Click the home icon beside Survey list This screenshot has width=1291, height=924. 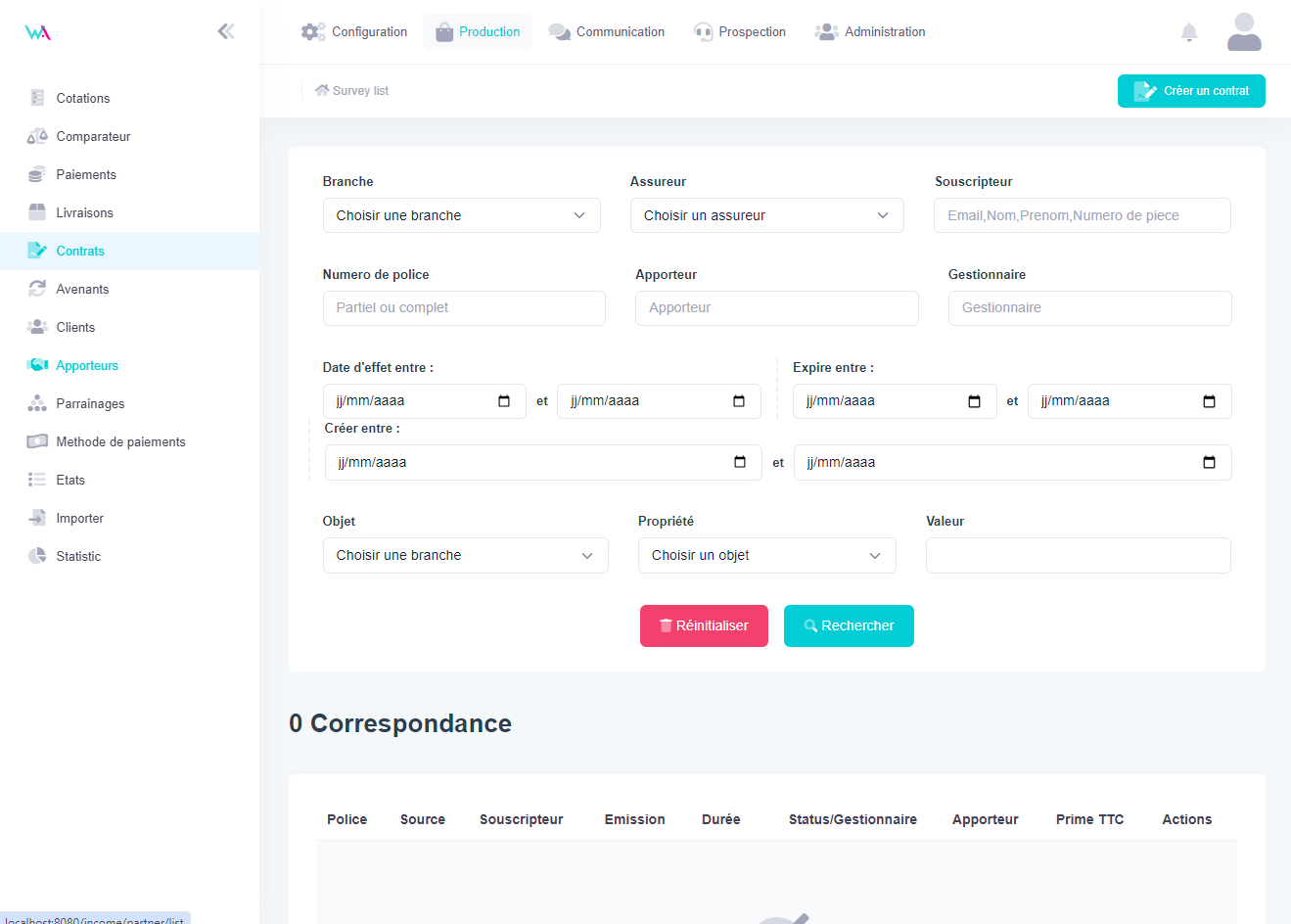322,90
